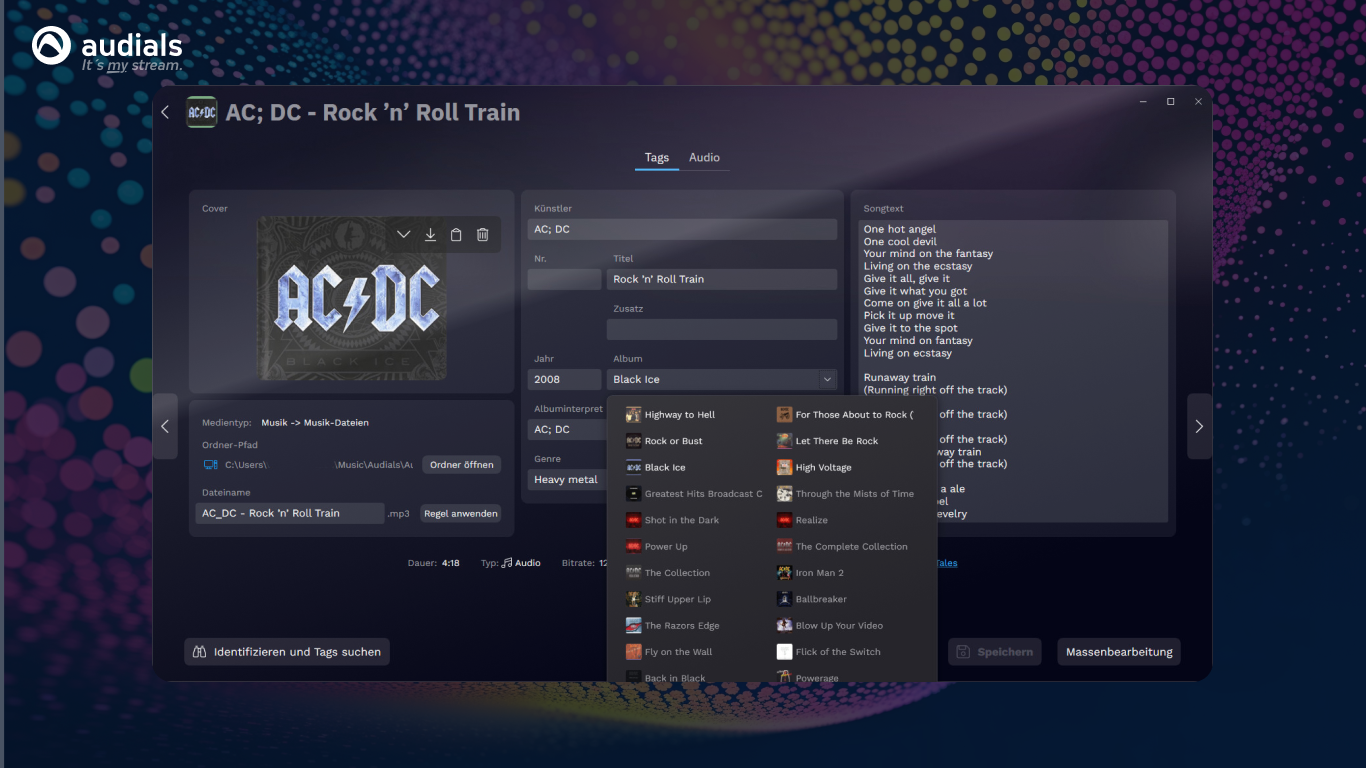Download cover art with the download icon

(x=430, y=234)
